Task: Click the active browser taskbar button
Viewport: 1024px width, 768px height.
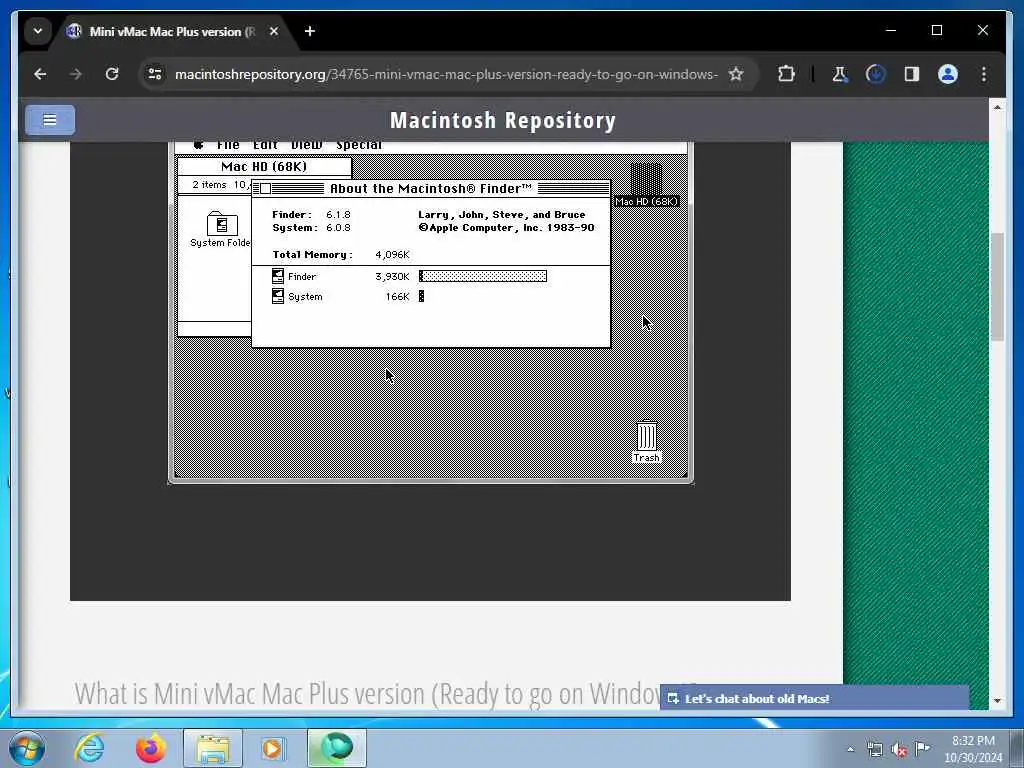Action: tap(337, 748)
